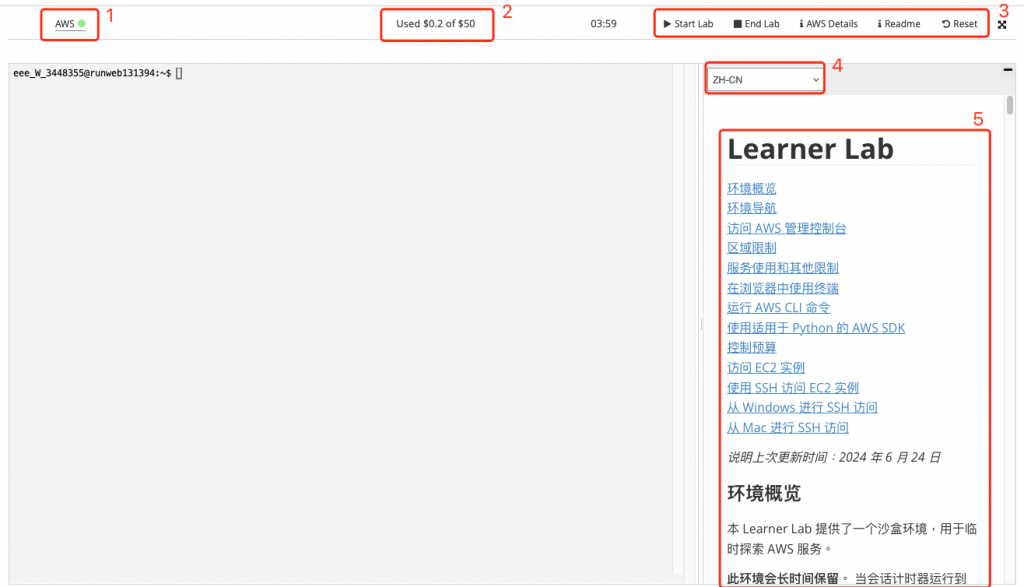The width and height of the screenshot is (1024, 587).
Task: Reset the lab environment
Action: pyautogui.click(x=959, y=24)
